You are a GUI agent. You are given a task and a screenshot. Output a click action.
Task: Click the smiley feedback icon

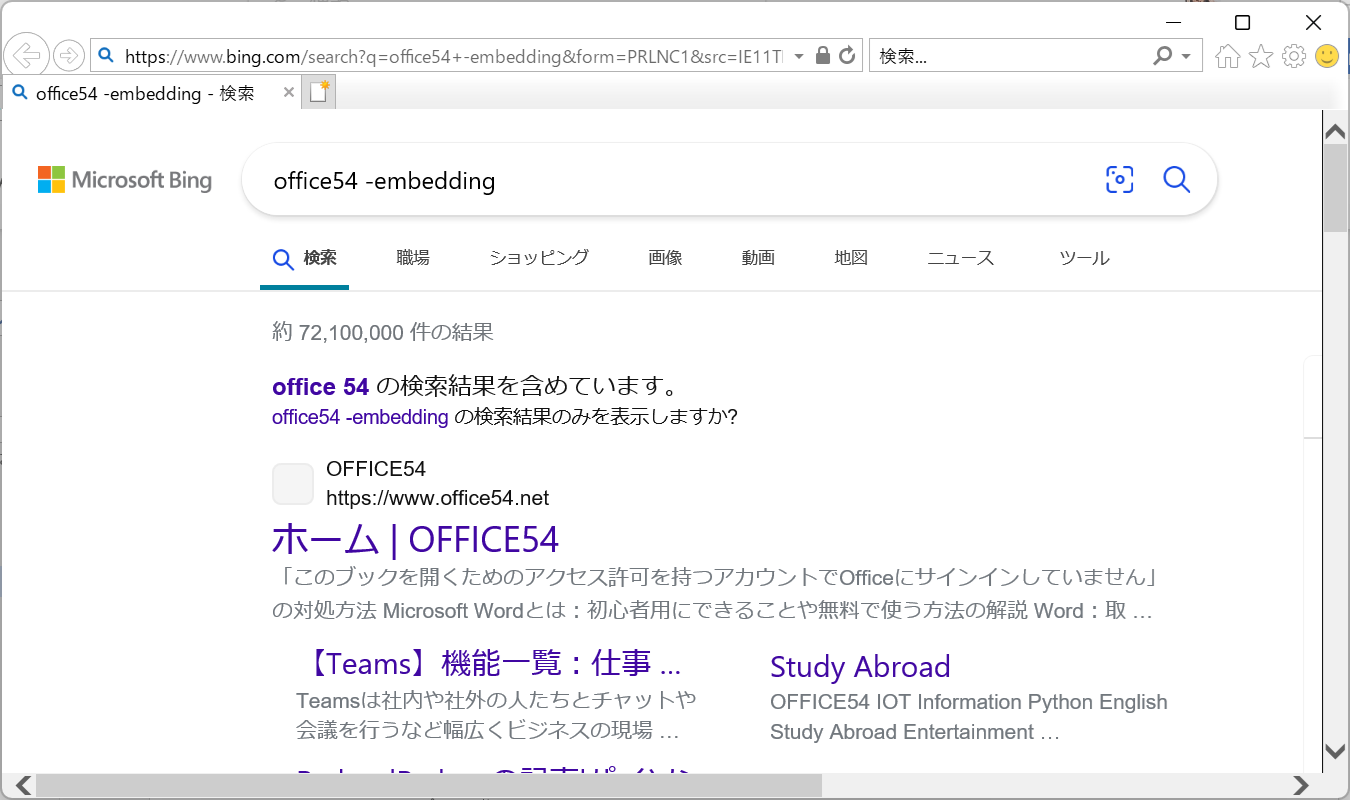[1327, 56]
